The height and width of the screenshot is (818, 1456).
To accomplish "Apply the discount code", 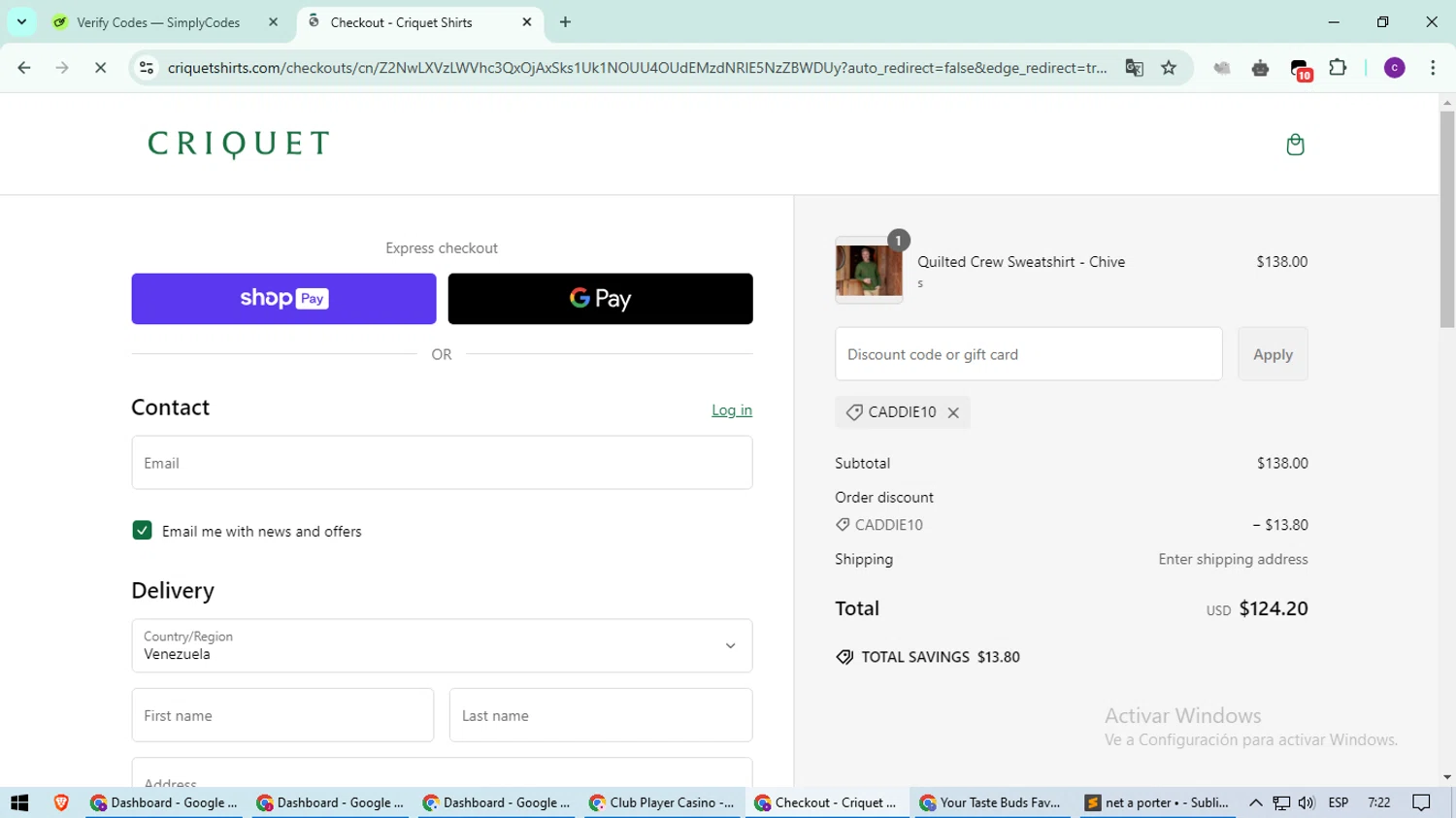I will 1273,354.
